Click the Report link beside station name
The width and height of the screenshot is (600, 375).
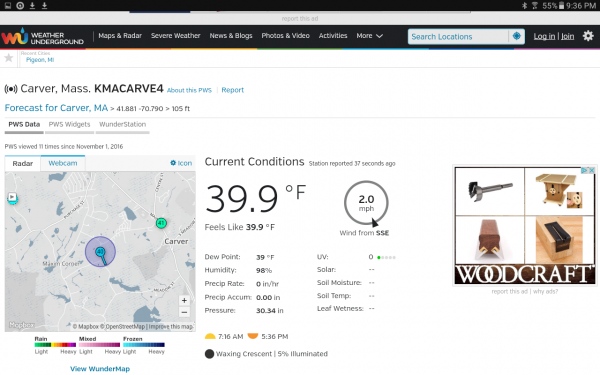click(x=232, y=90)
